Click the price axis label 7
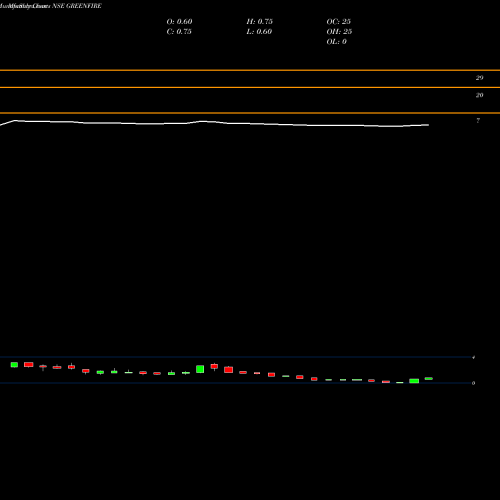 [x=478, y=121]
